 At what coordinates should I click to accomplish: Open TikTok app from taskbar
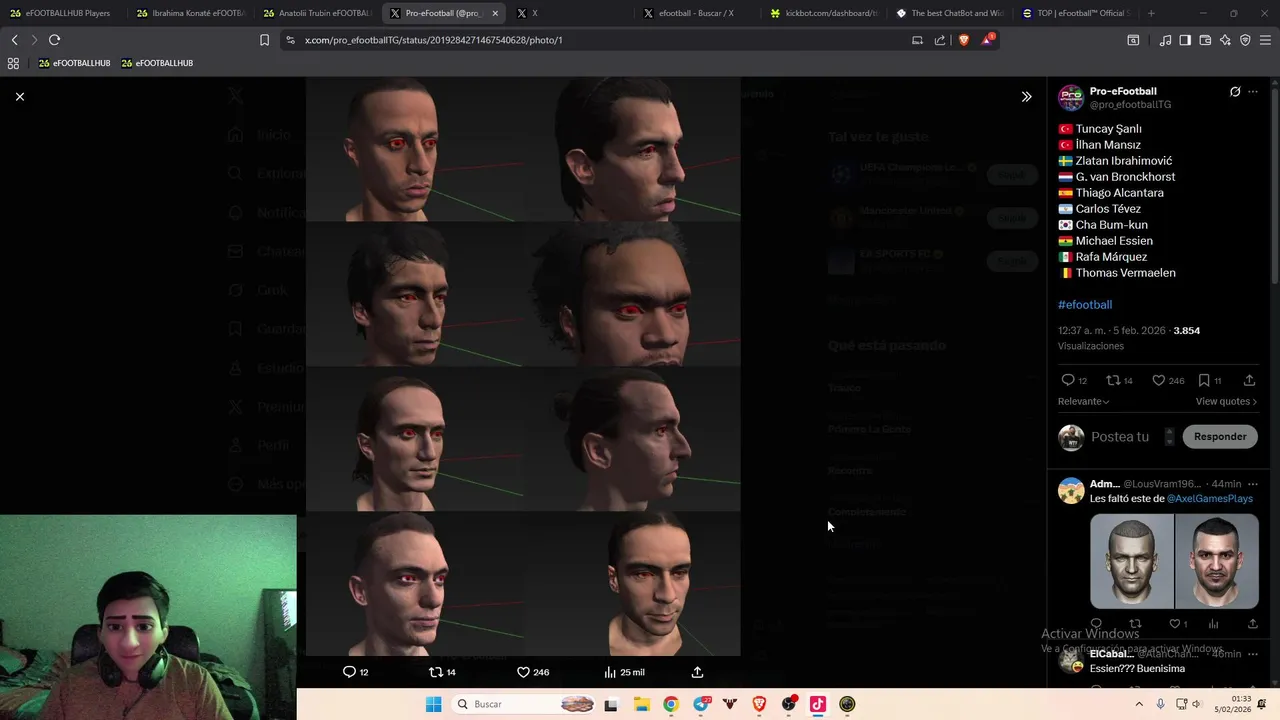pos(818,704)
